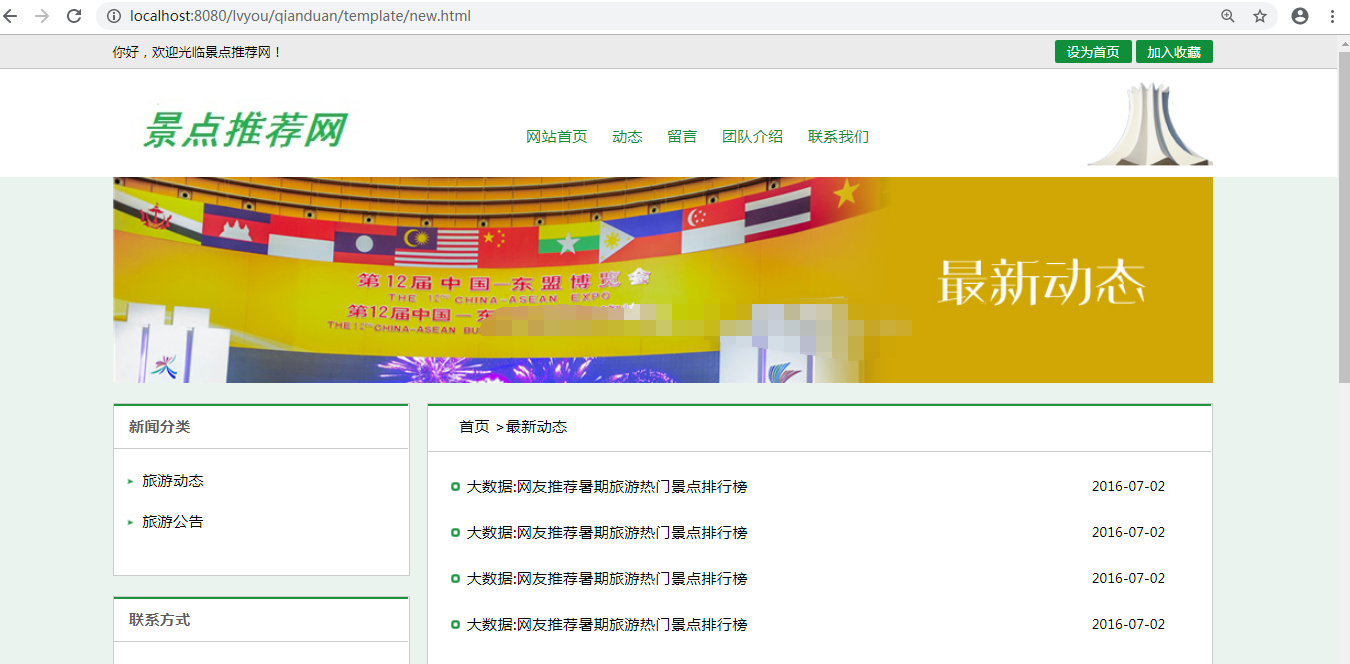Open the 动态 navigation item
The image size is (1350, 664).
tap(627, 137)
